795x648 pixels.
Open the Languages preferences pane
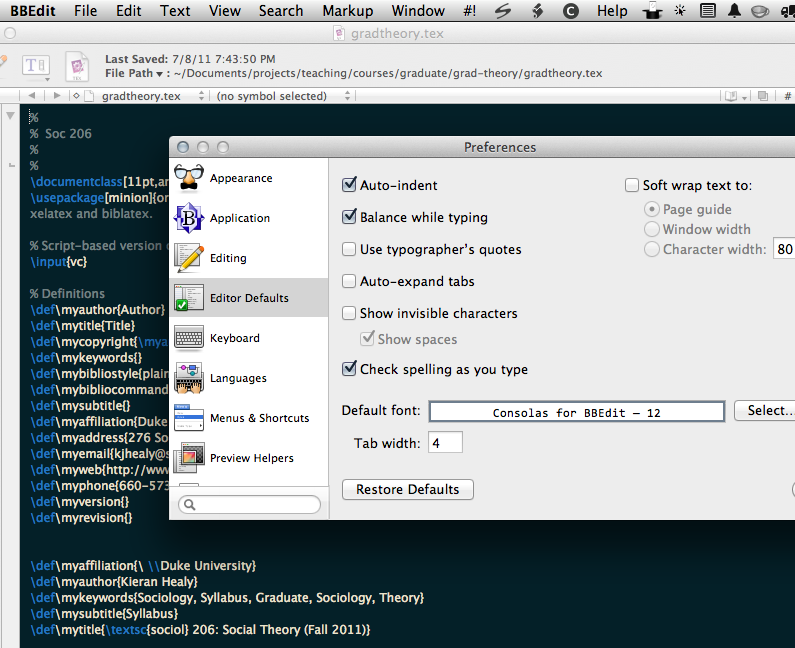(189, 378)
